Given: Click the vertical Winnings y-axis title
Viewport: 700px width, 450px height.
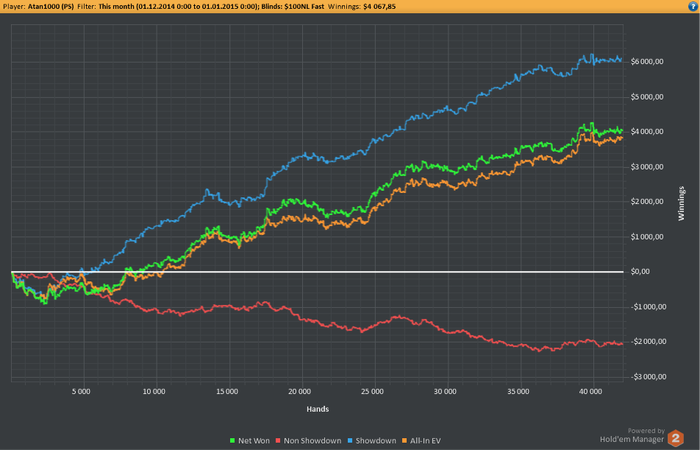Looking at the screenshot, I should (x=681, y=204).
